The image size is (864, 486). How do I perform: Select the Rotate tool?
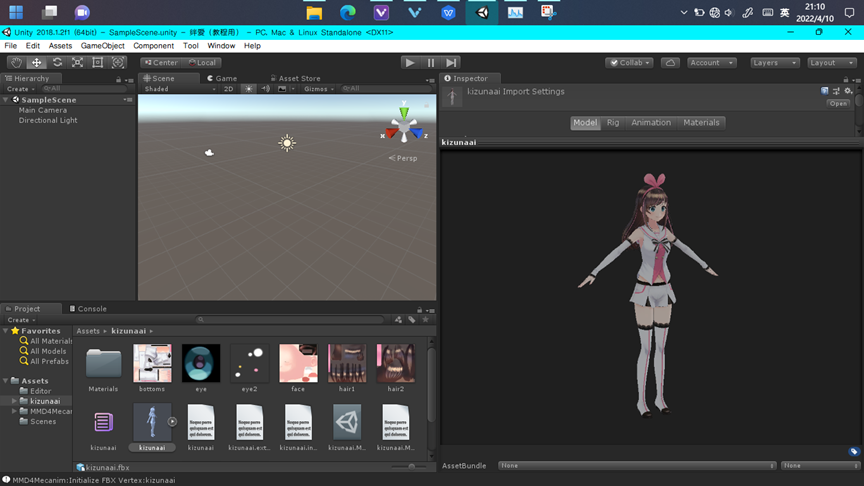tap(57, 62)
